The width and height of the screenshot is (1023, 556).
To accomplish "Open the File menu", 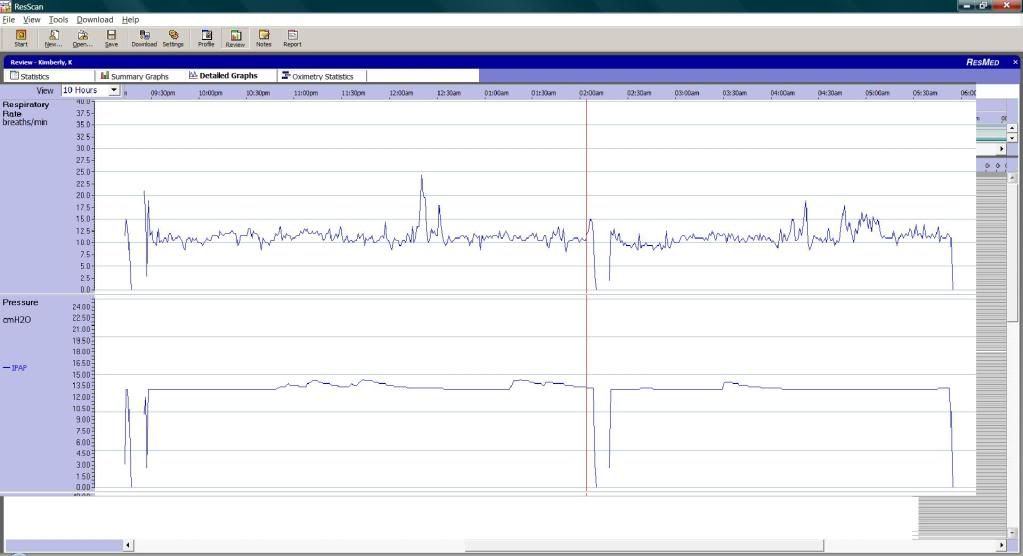I will [9, 20].
